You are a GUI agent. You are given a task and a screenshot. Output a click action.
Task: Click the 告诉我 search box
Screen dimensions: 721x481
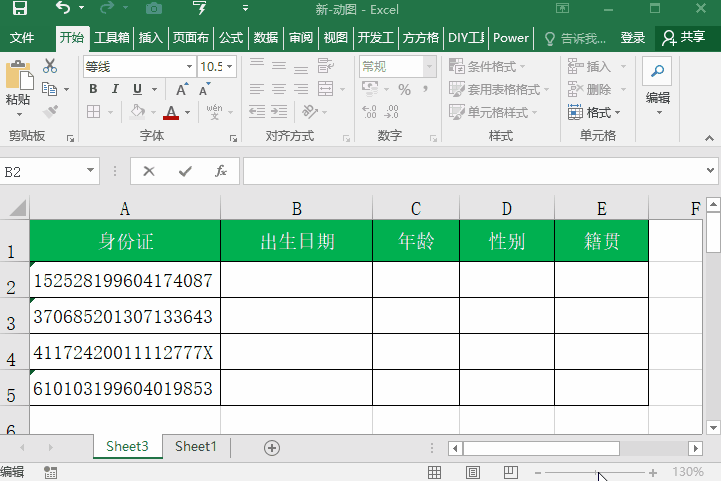point(575,38)
